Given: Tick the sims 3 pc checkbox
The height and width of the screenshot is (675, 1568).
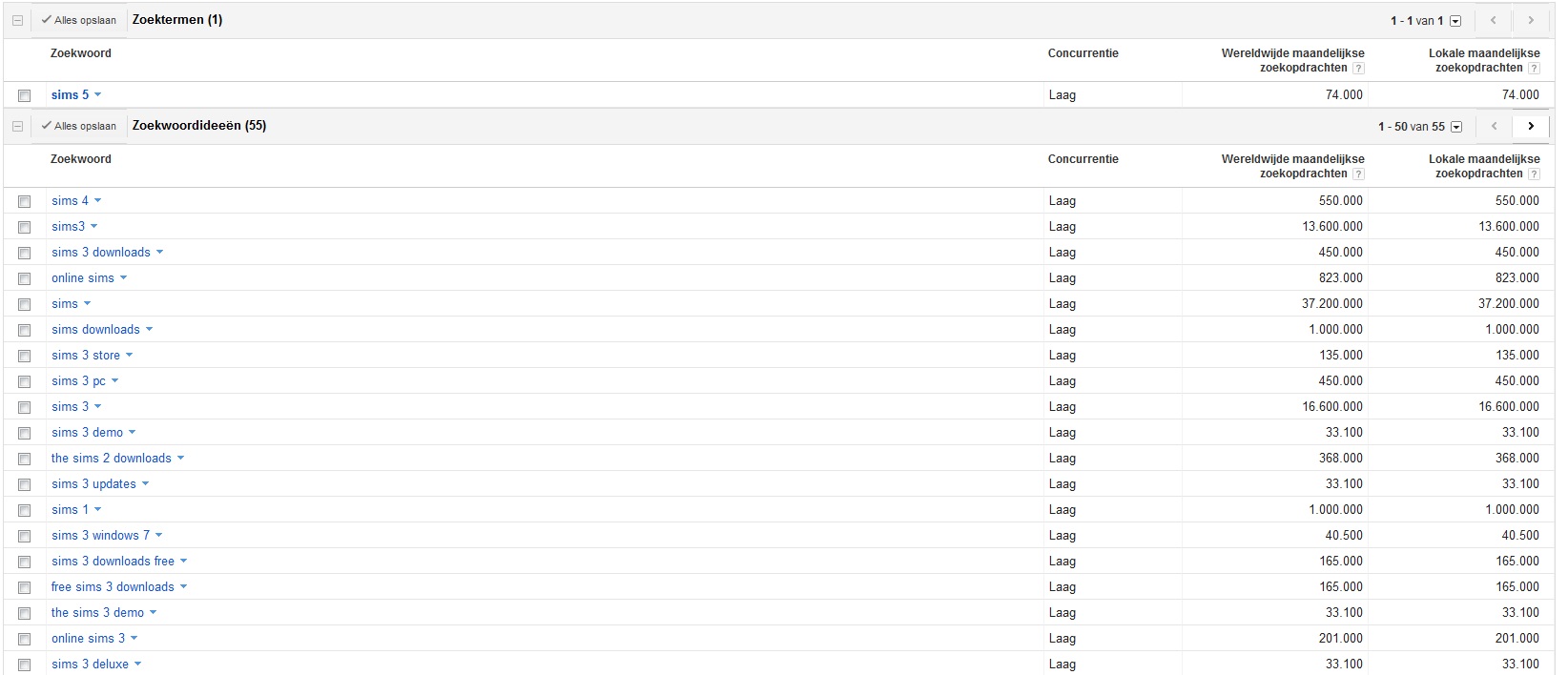Looking at the screenshot, I should tap(25, 381).
